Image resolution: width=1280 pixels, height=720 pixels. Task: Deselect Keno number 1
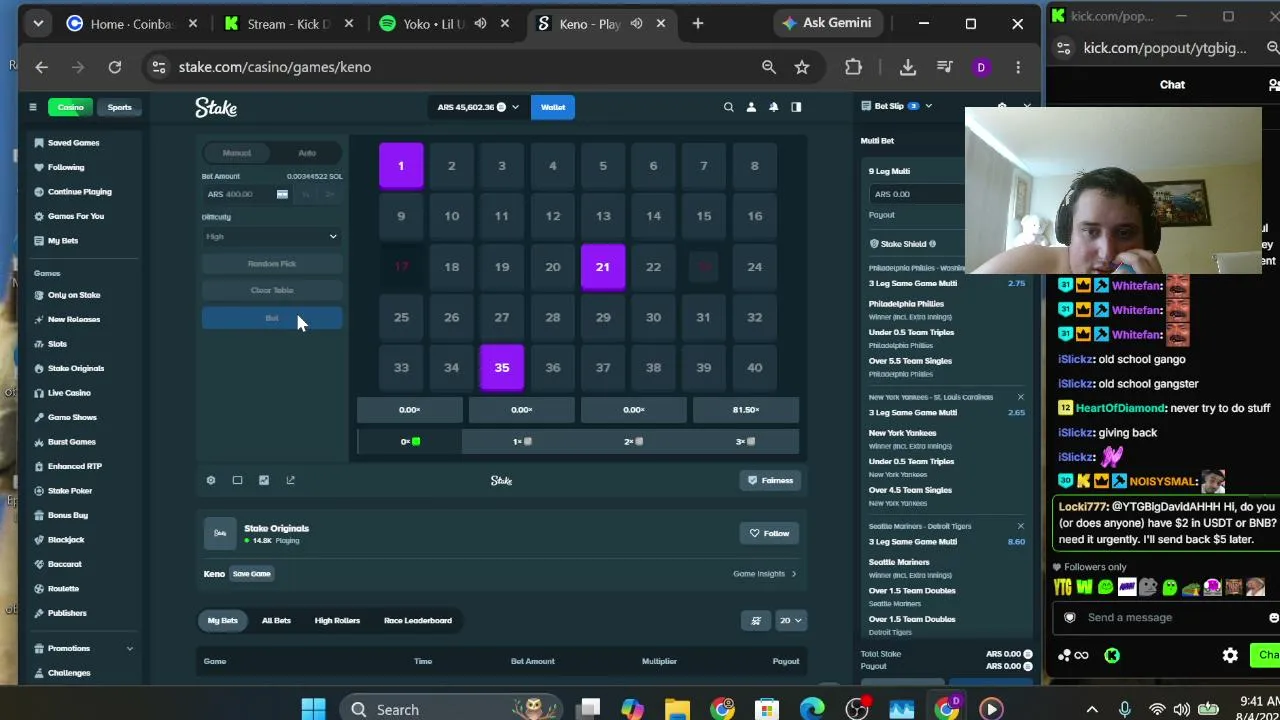(401, 166)
